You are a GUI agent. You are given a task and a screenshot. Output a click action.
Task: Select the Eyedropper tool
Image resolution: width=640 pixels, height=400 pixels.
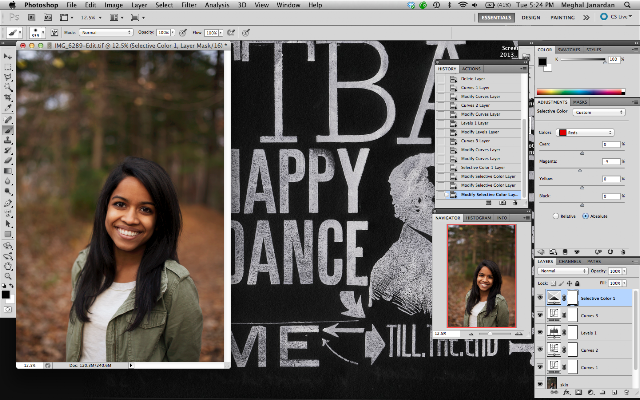tap(8, 108)
